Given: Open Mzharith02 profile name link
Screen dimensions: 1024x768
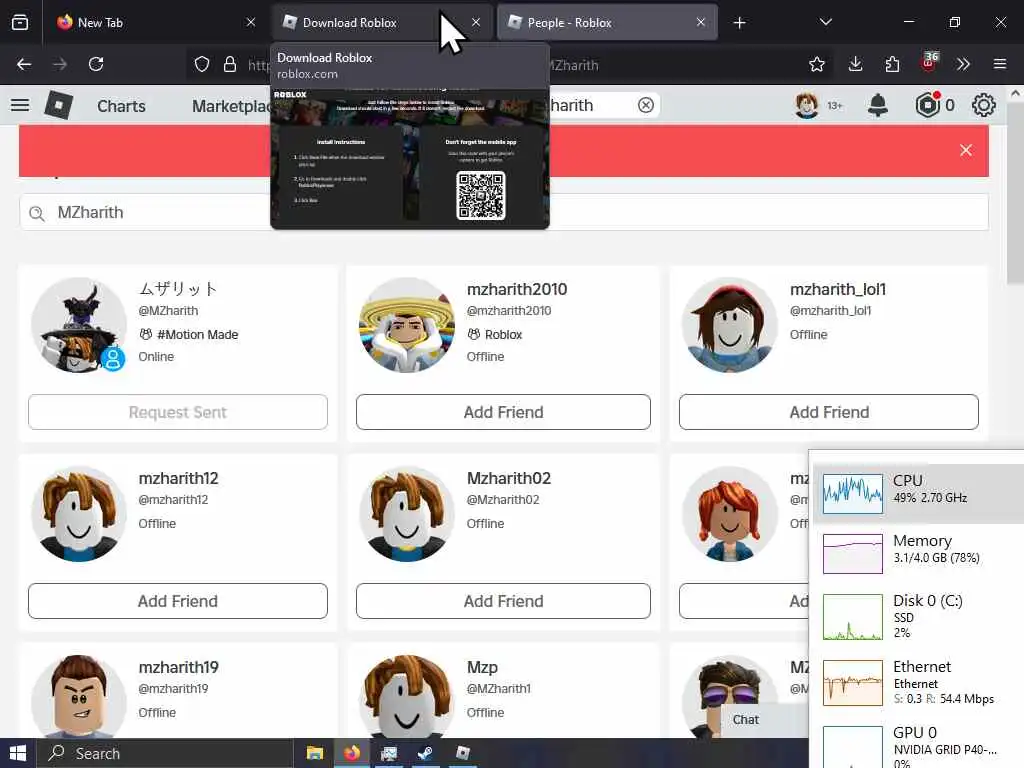Looking at the screenshot, I should tap(509, 478).
